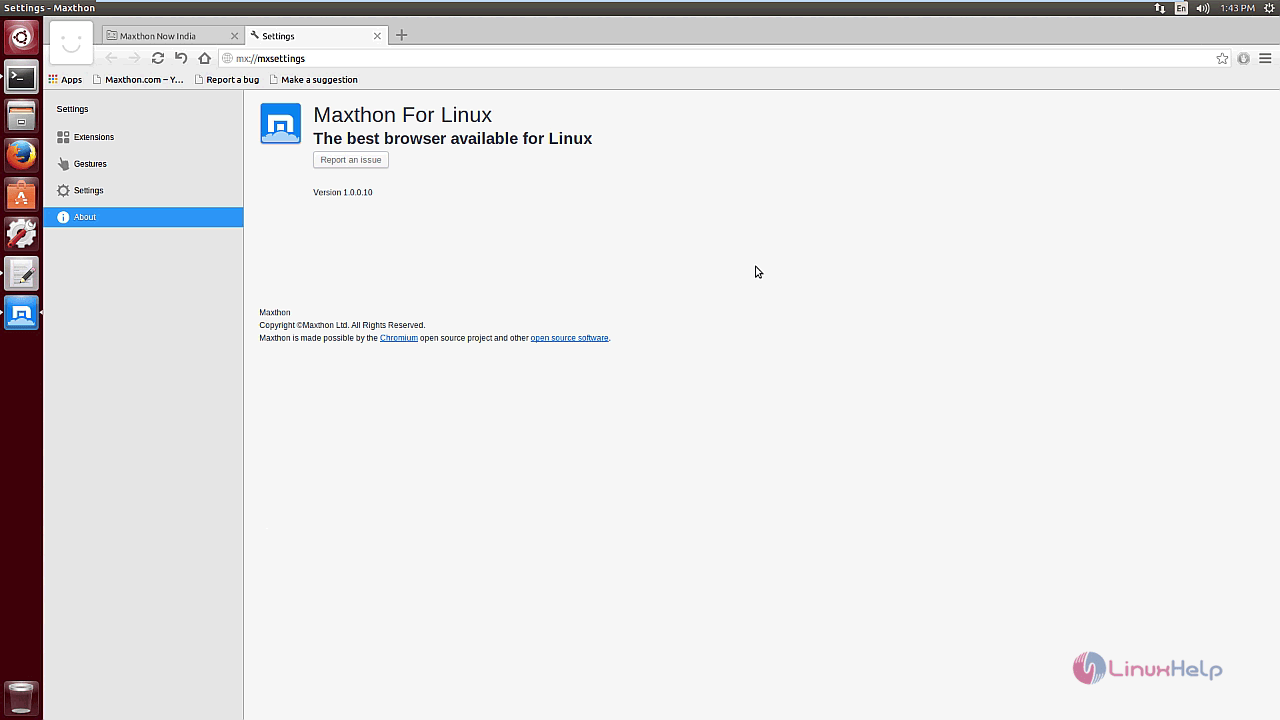Click the Maxthon browser dock icon
The width and height of the screenshot is (1280, 720).
point(21,313)
